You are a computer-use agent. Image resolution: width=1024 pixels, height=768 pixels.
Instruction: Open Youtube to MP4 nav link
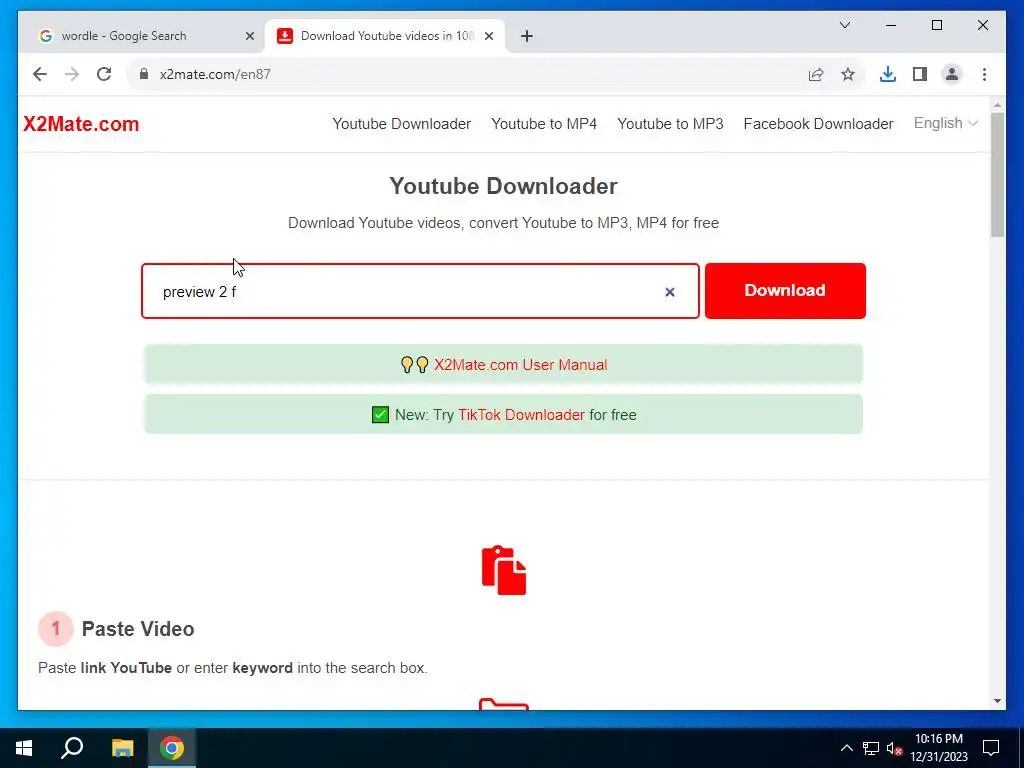(x=544, y=124)
